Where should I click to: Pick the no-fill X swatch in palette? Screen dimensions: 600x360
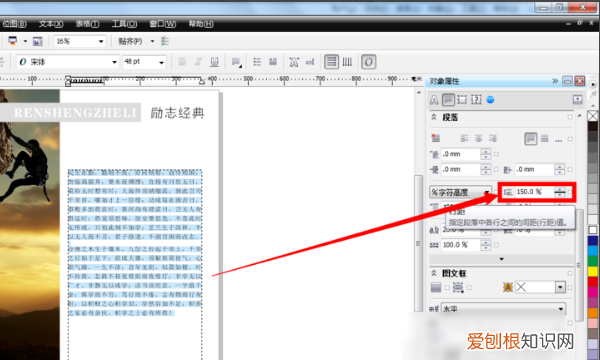coord(593,116)
